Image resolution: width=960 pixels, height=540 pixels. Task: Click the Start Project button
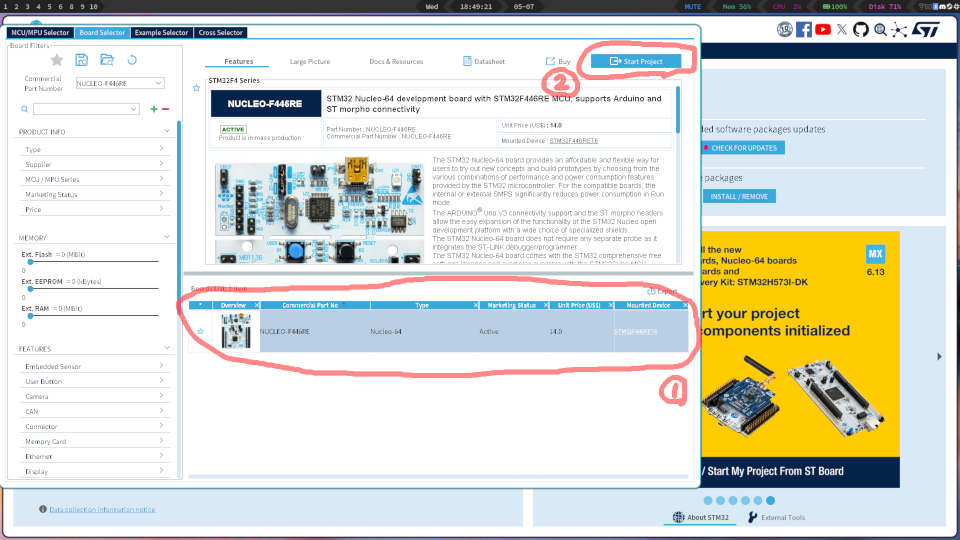[636, 61]
